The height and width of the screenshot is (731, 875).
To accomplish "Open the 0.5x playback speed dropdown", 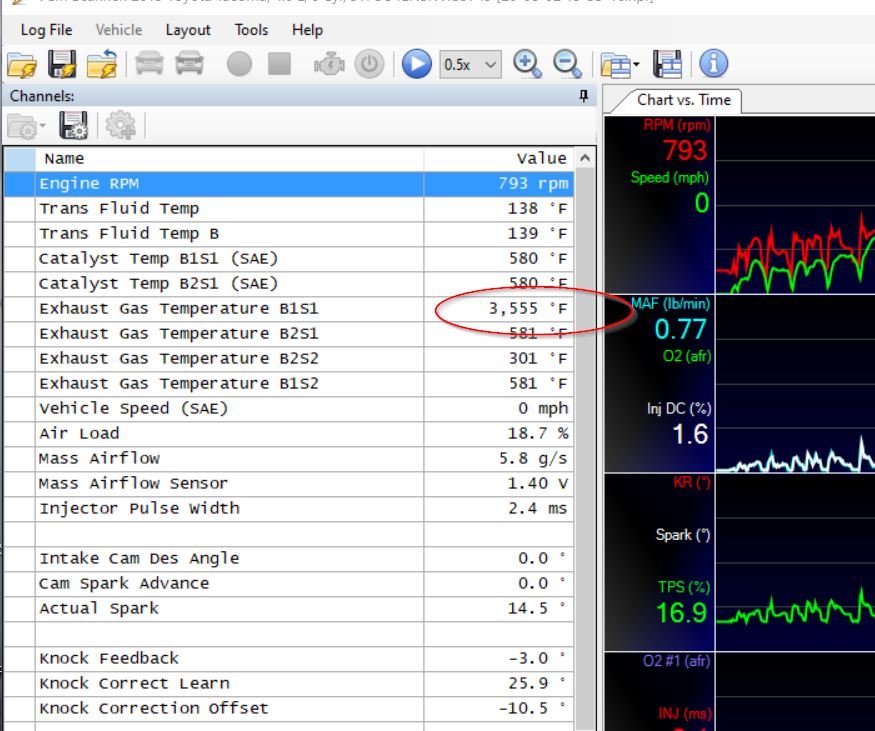I will click(470, 64).
